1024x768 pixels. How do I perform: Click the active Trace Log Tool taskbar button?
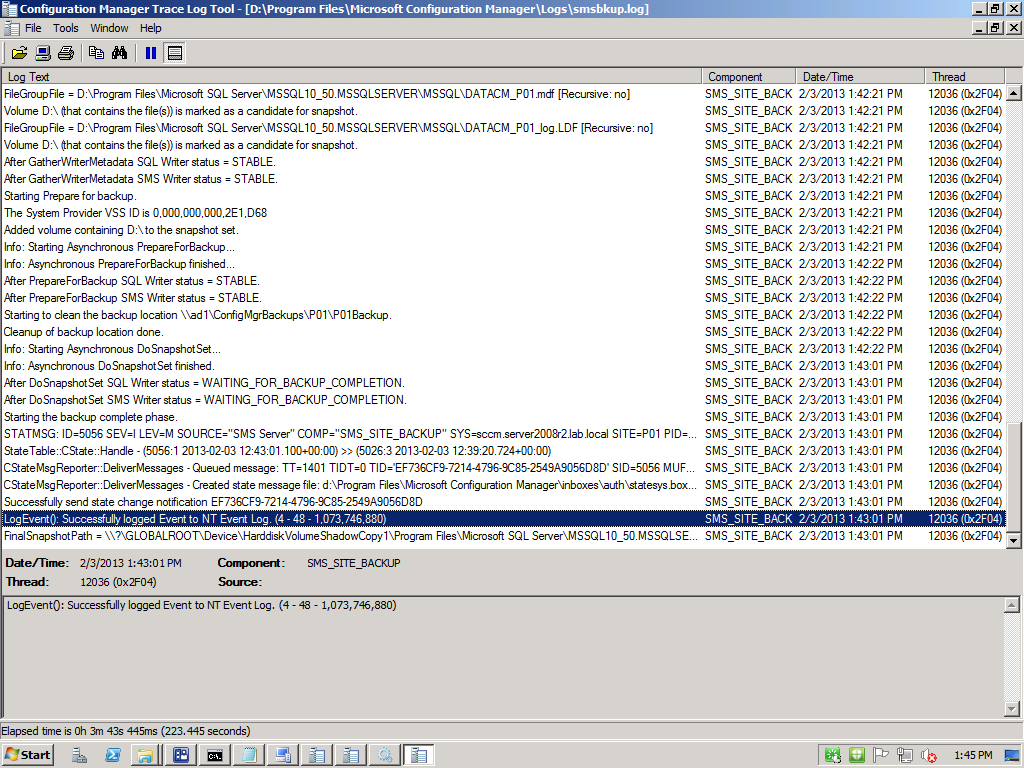(x=419, y=756)
